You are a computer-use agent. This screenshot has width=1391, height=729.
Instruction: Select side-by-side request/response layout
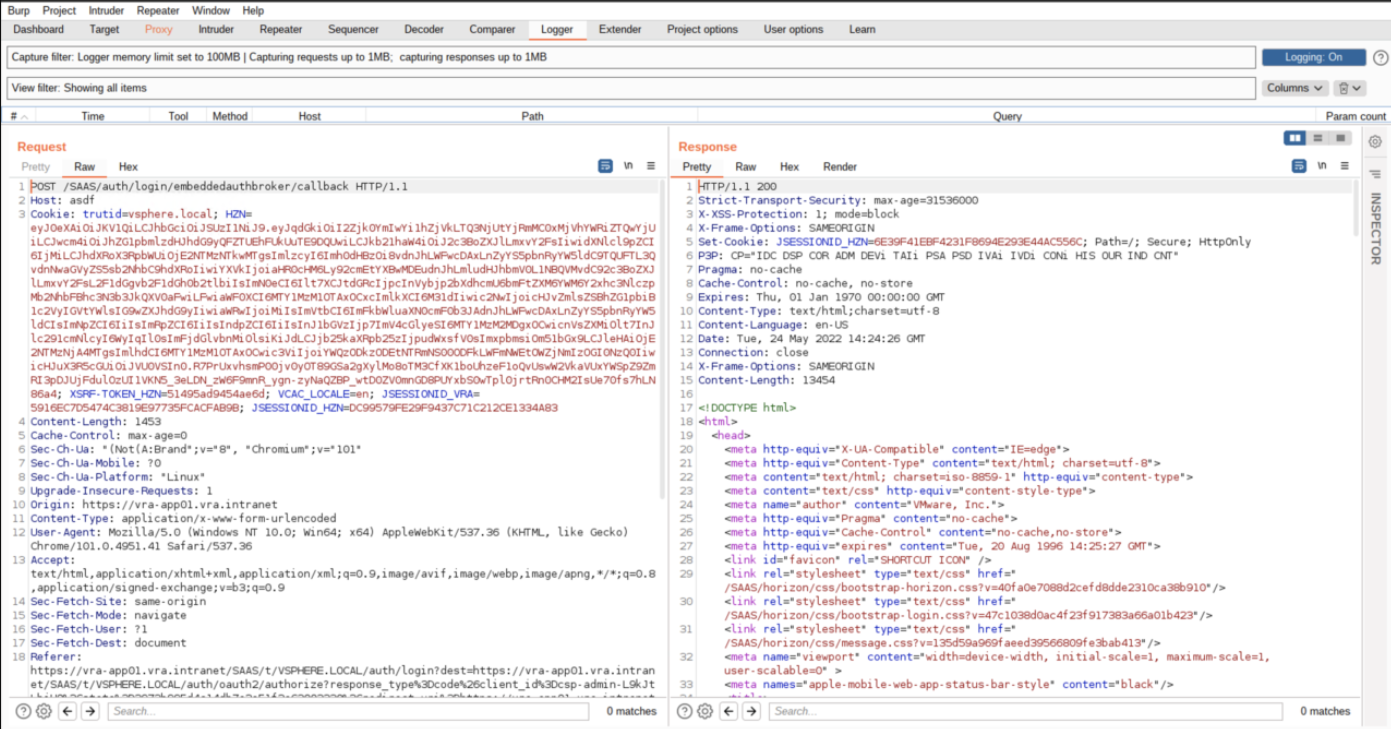click(1295, 138)
